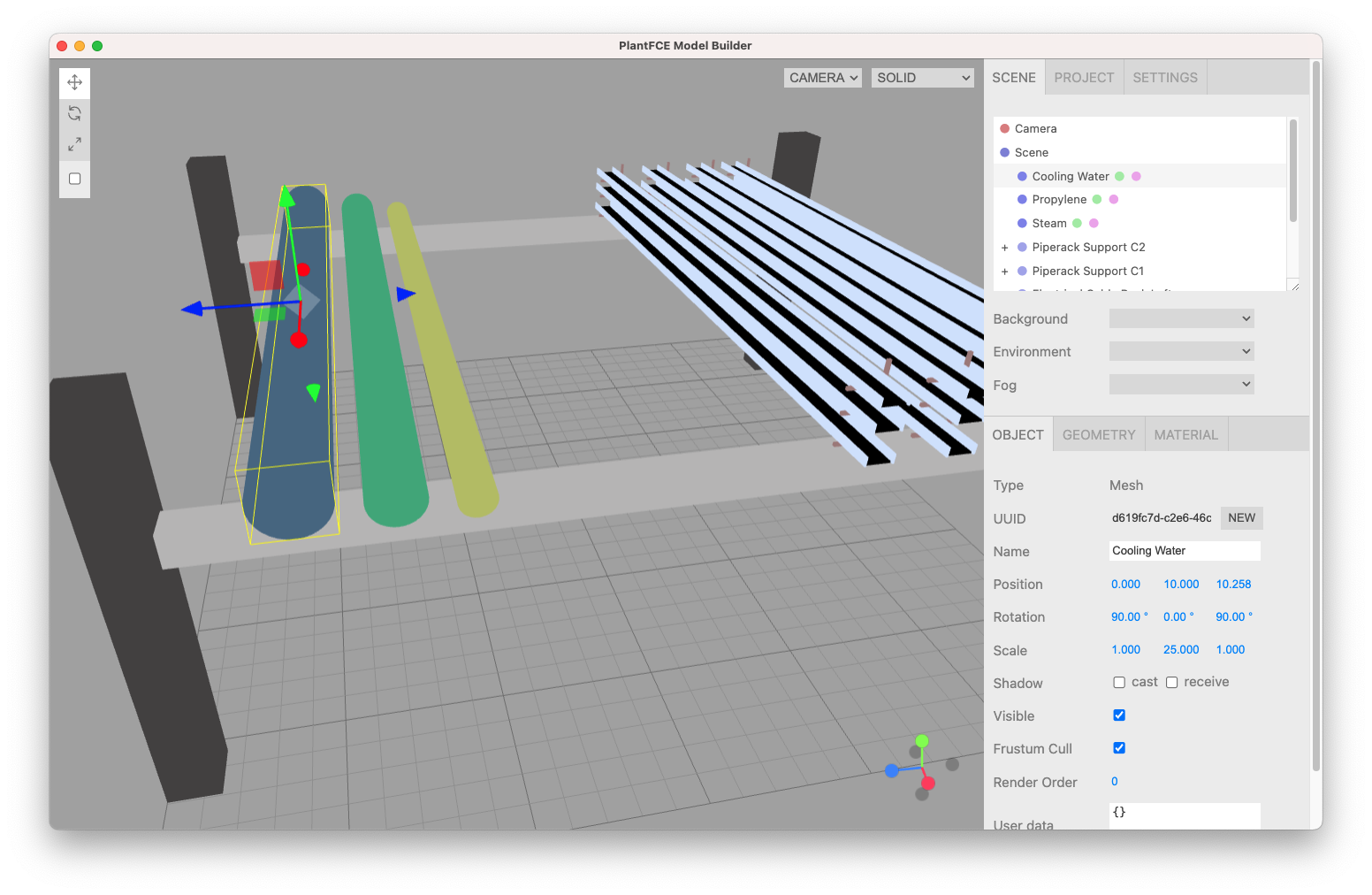Screen dimensions: 1372x895
Task: Click the bounding-box selection icon in the toolbar
Action: click(74, 178)
